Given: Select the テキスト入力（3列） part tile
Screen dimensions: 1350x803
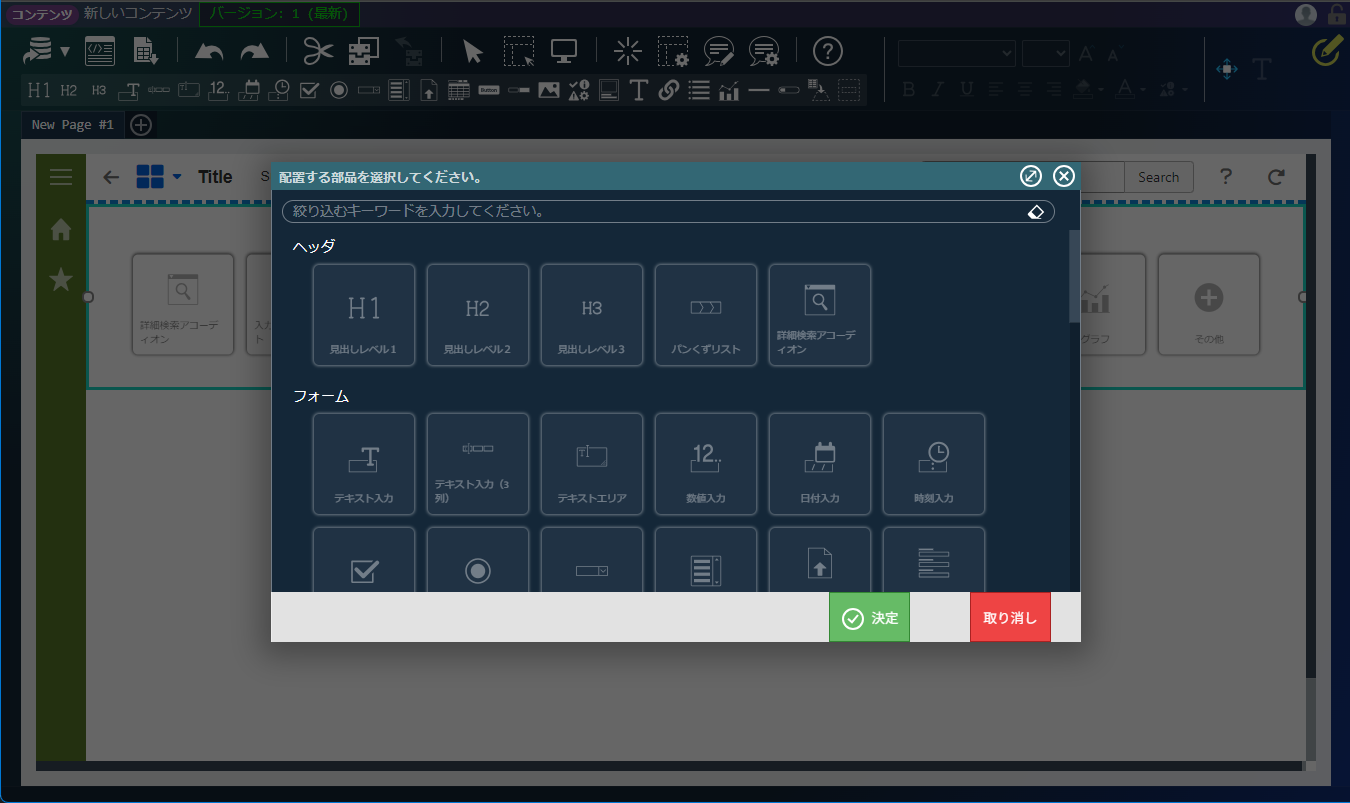Looking at the screenshot, I should coord(478,464).
